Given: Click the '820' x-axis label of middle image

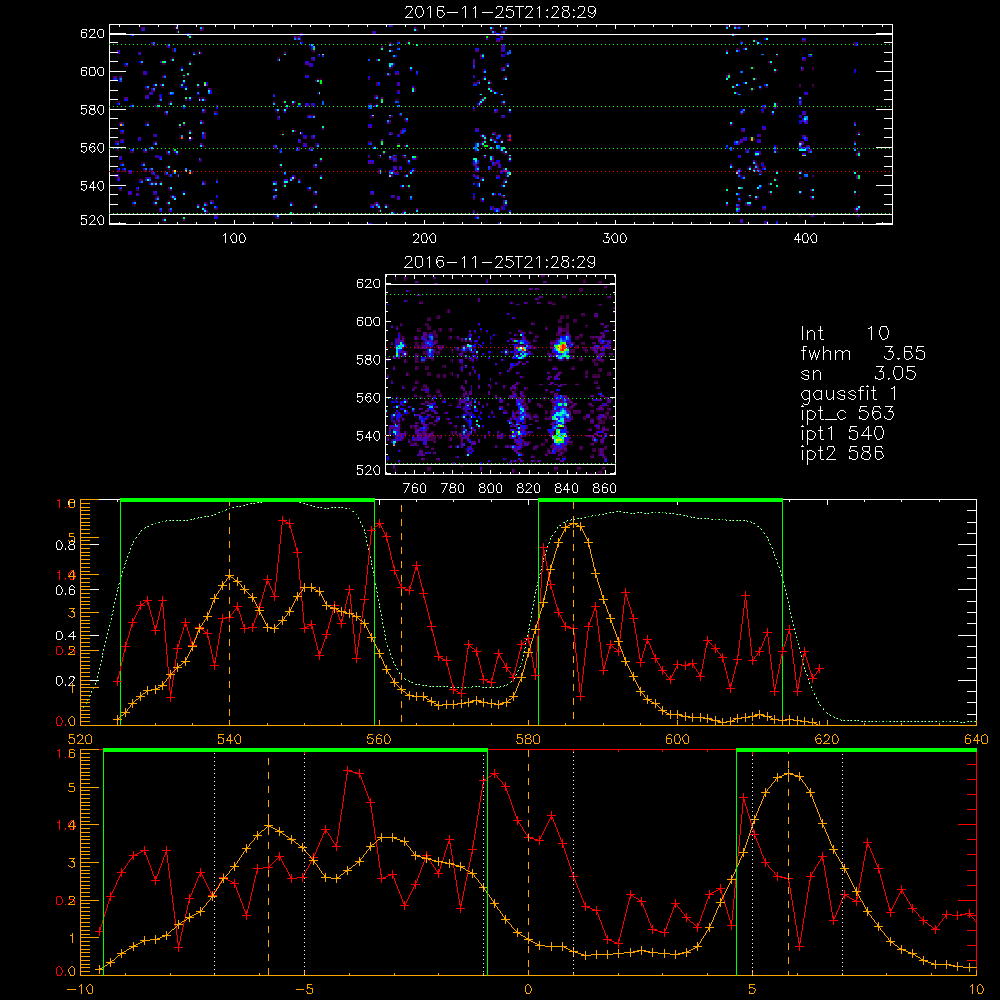Looking at the screenshot, I should [x=529, y=489].
